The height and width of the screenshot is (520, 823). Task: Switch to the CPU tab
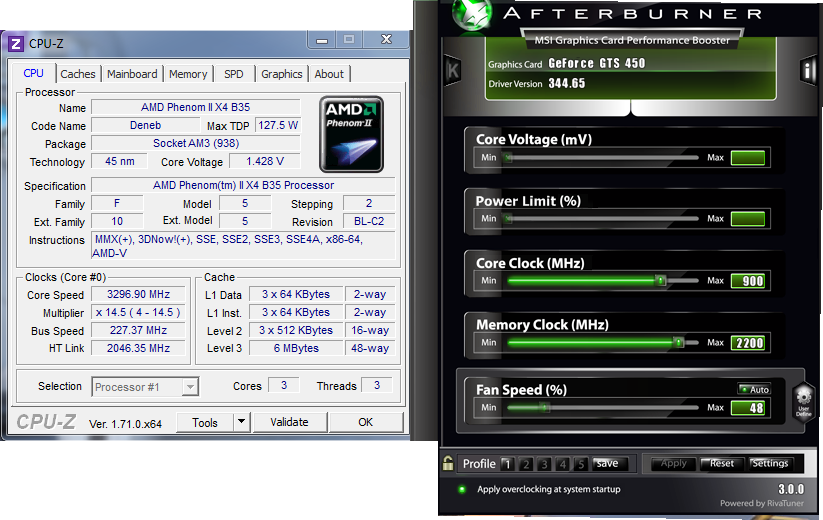[x=34, y=73]
